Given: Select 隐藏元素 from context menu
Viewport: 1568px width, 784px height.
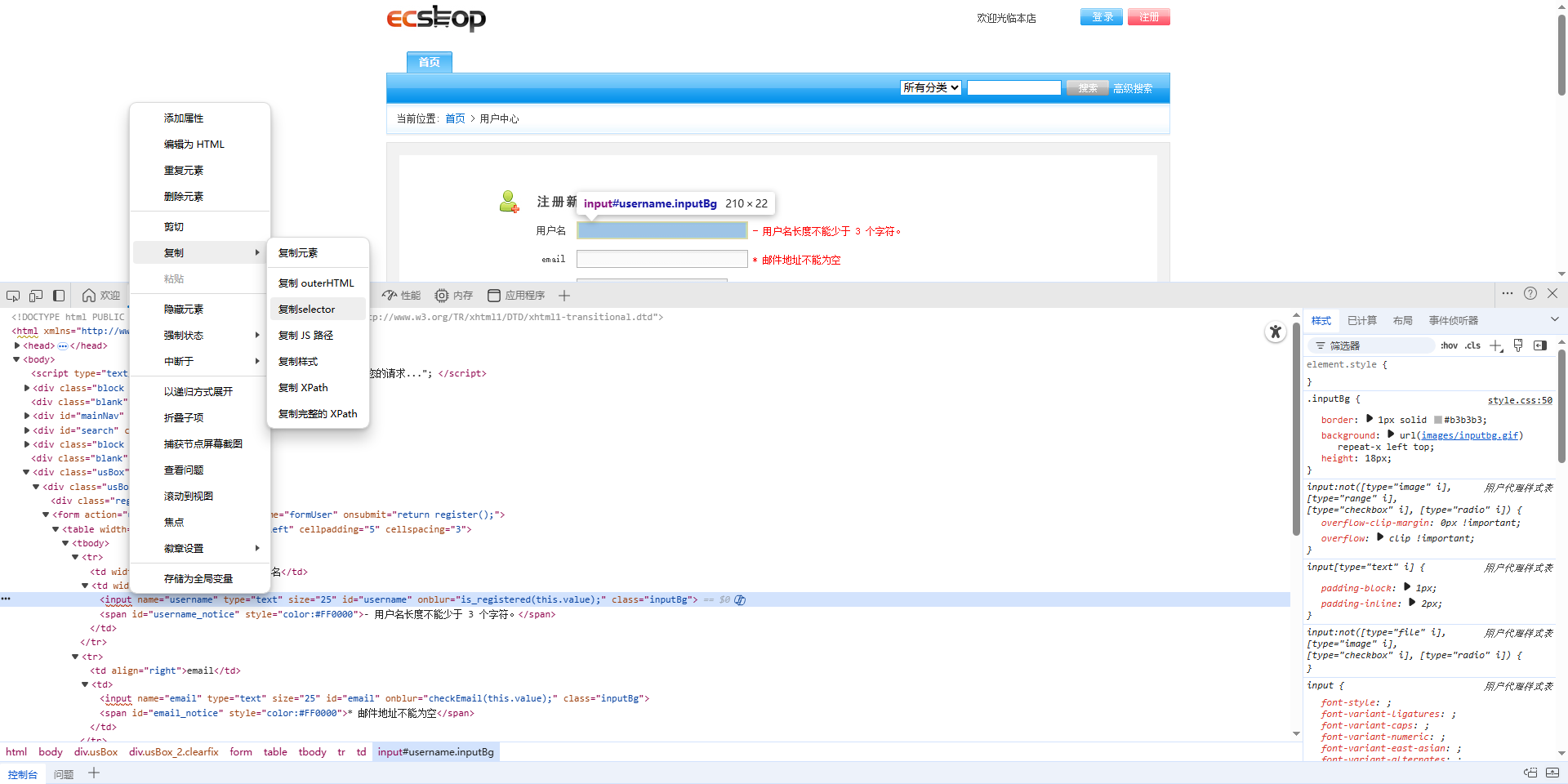Looking at the screenshot, I should (x=200, y=309).
